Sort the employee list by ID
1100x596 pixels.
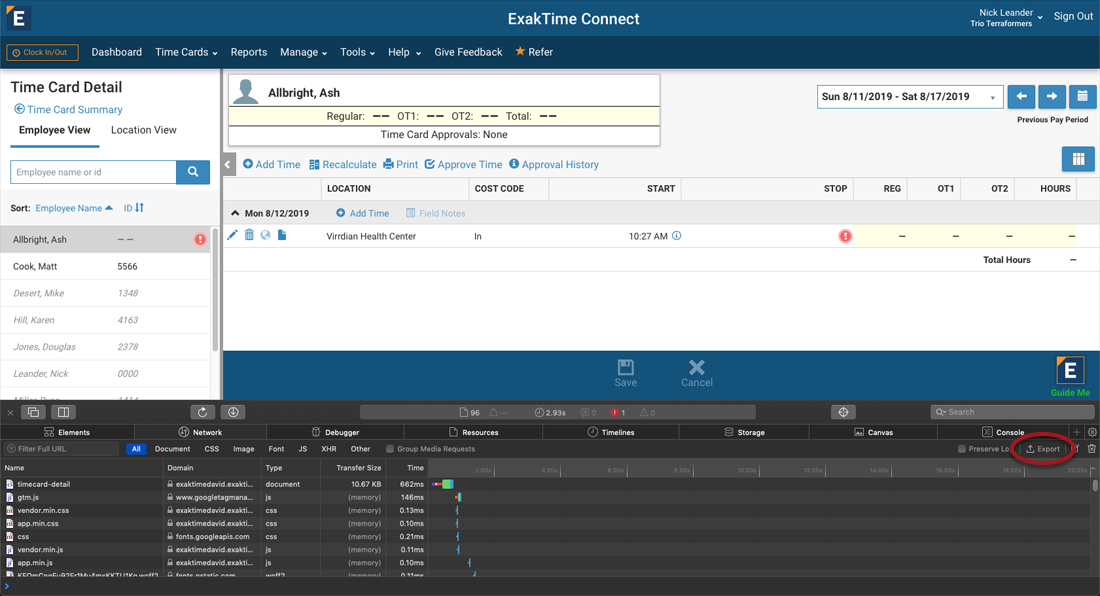coord(133,208)
